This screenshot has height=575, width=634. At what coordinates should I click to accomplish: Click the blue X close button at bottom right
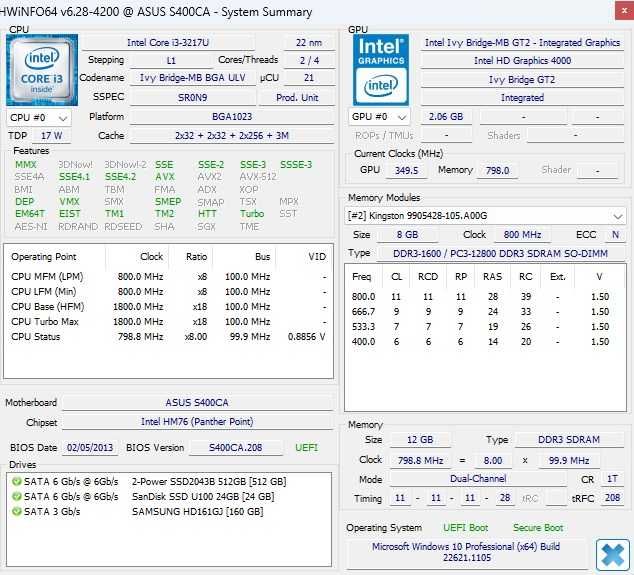point(613,555)
